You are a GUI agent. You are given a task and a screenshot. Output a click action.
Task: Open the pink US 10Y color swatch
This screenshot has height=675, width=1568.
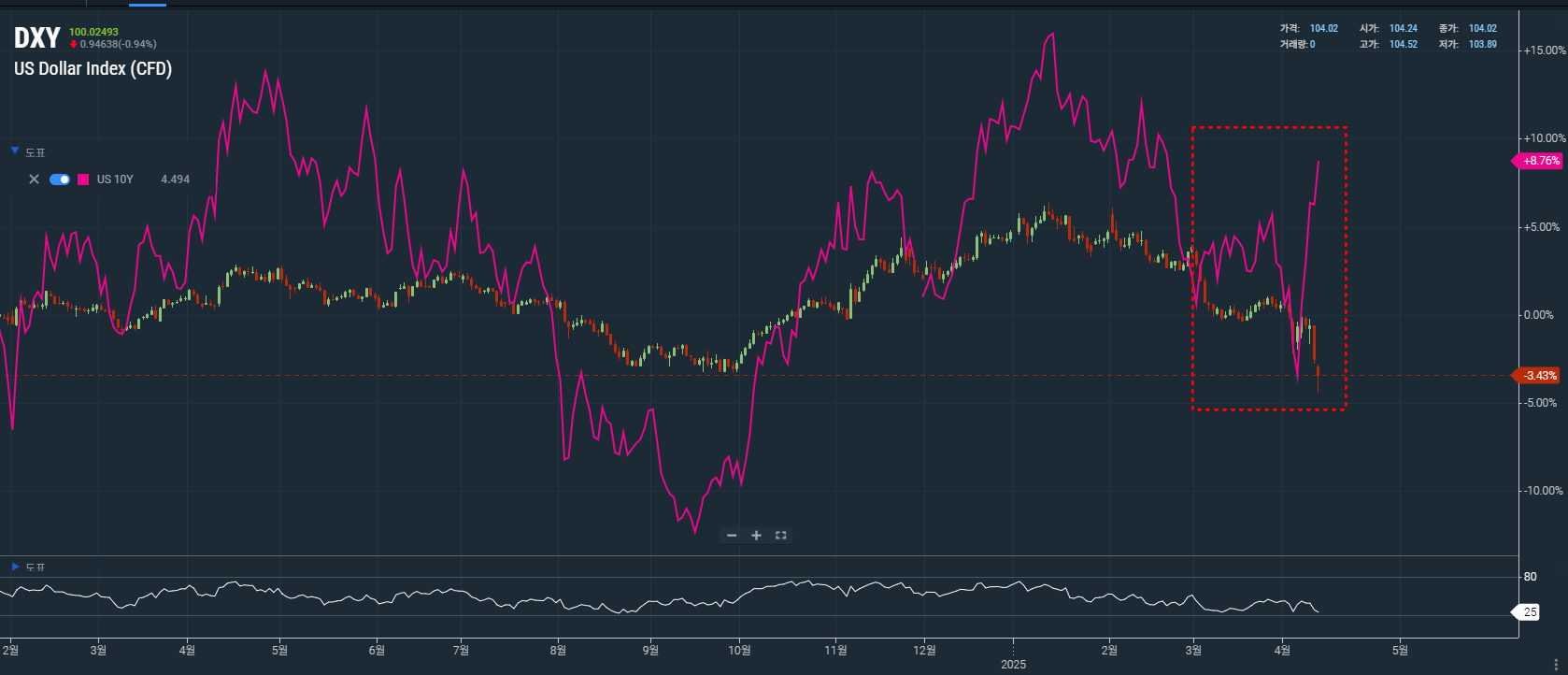[83, 180]
